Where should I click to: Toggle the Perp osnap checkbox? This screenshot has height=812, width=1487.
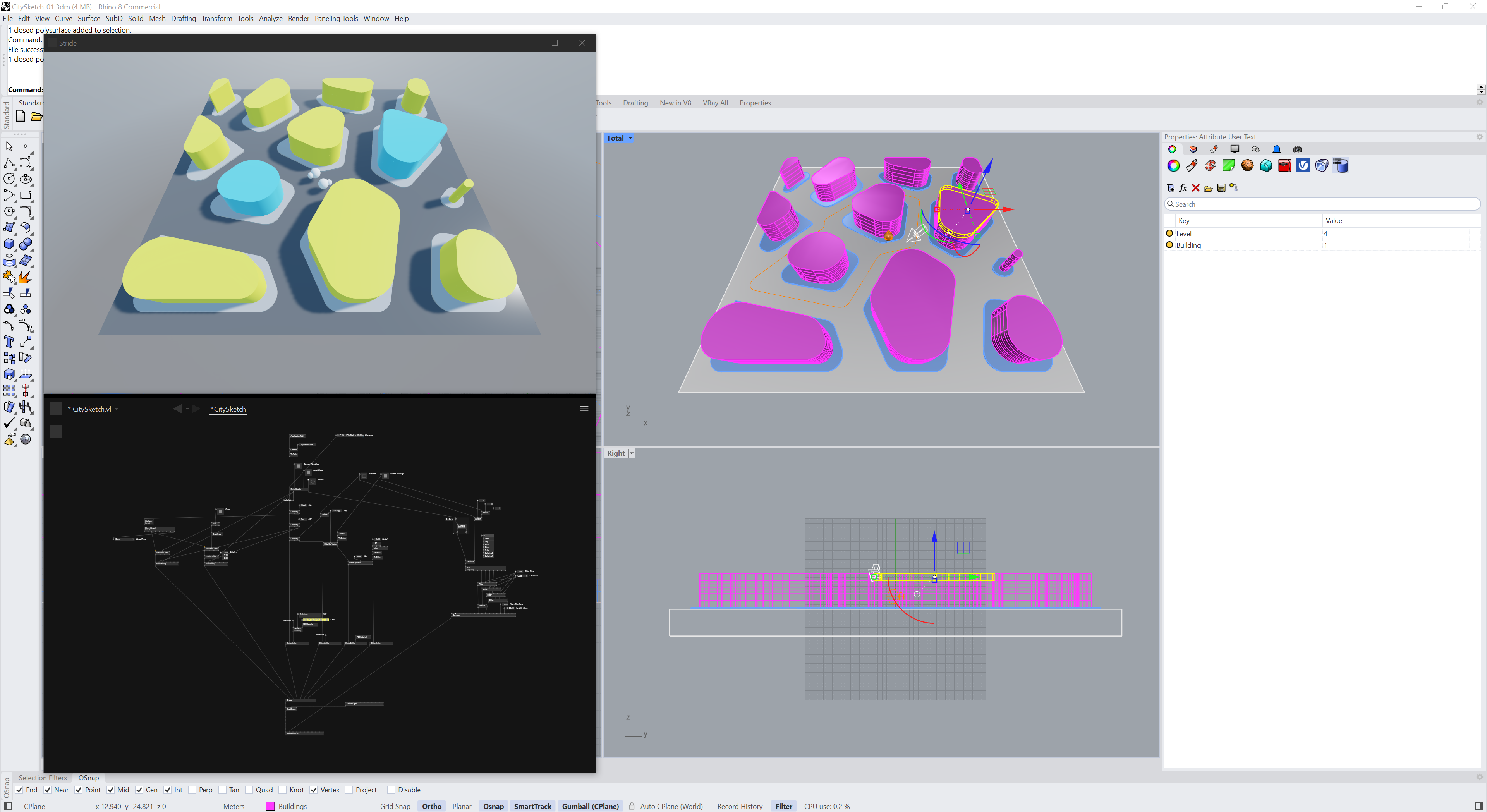point(193,790)
